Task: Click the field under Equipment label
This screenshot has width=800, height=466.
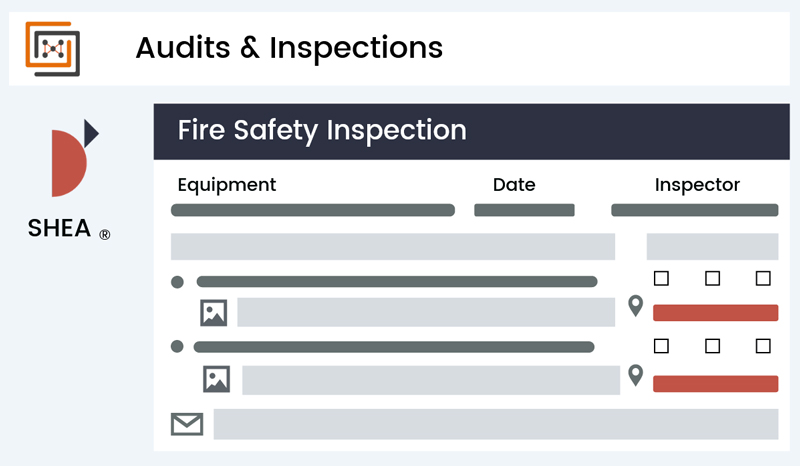Action: pyautogui.click(x=313, y=210)
